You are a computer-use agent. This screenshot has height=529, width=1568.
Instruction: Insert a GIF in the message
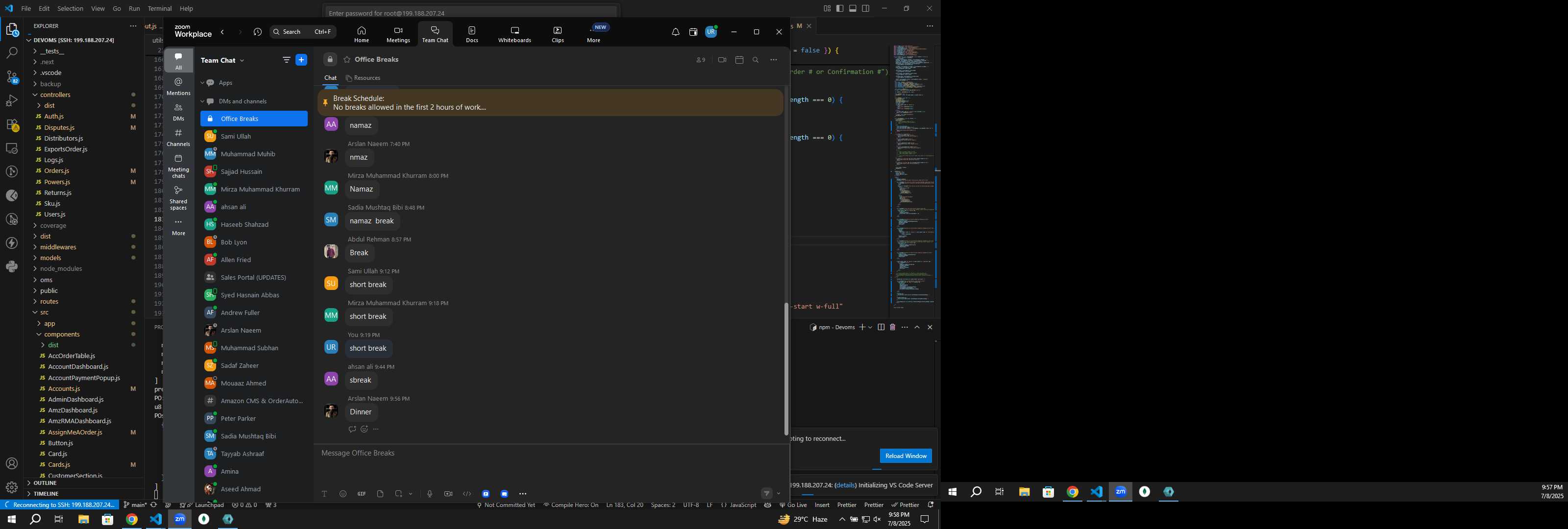point(362,494)
